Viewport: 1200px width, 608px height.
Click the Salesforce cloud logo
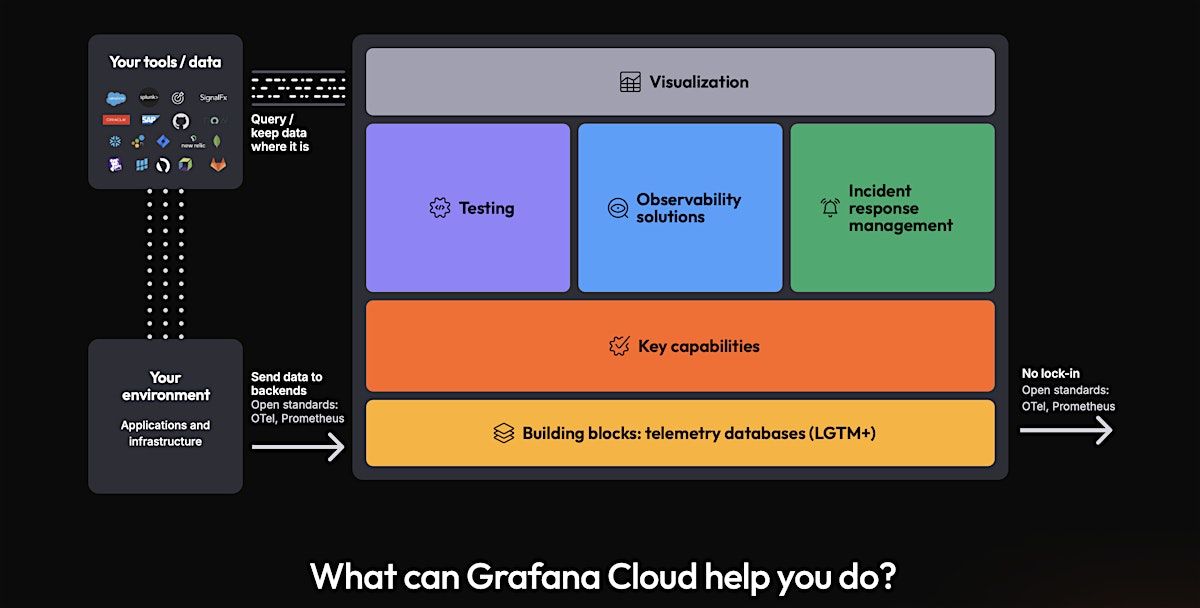(116, 98)
